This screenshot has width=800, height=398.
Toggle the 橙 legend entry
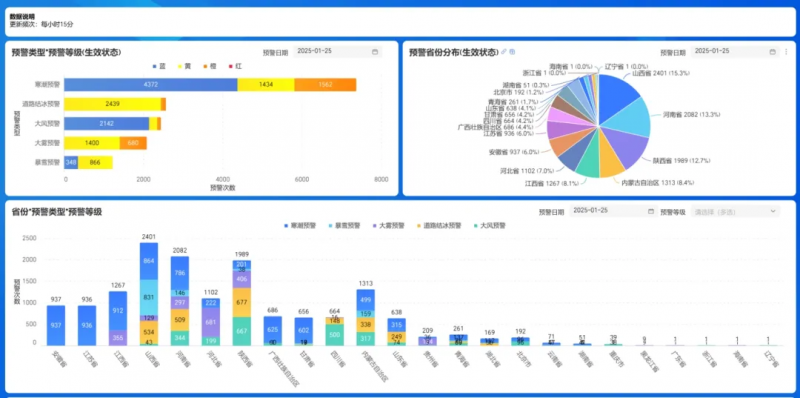tap(209, 66)
